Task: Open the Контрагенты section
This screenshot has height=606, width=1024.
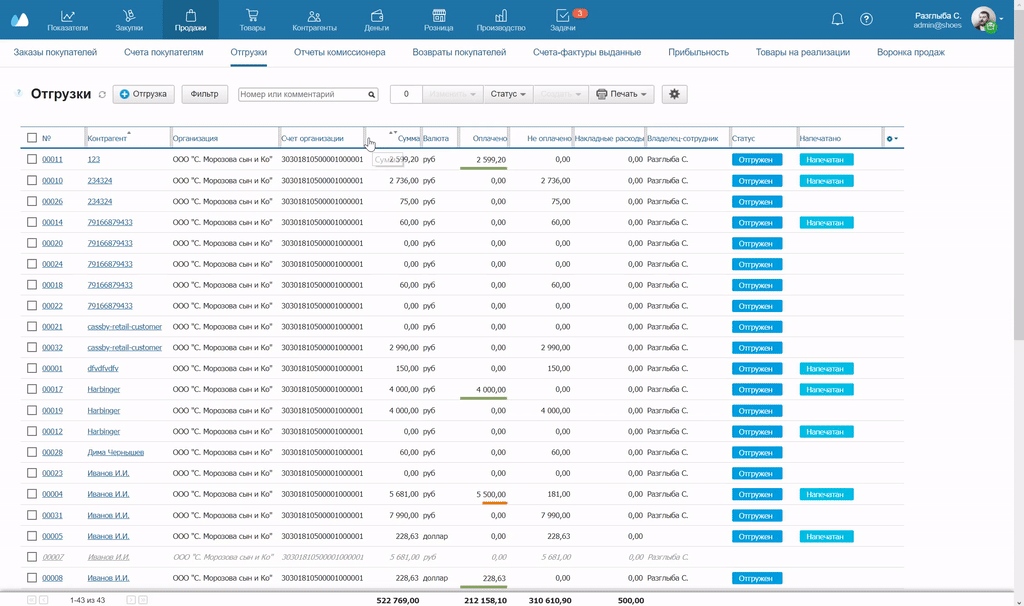Action: click(314, 20)
